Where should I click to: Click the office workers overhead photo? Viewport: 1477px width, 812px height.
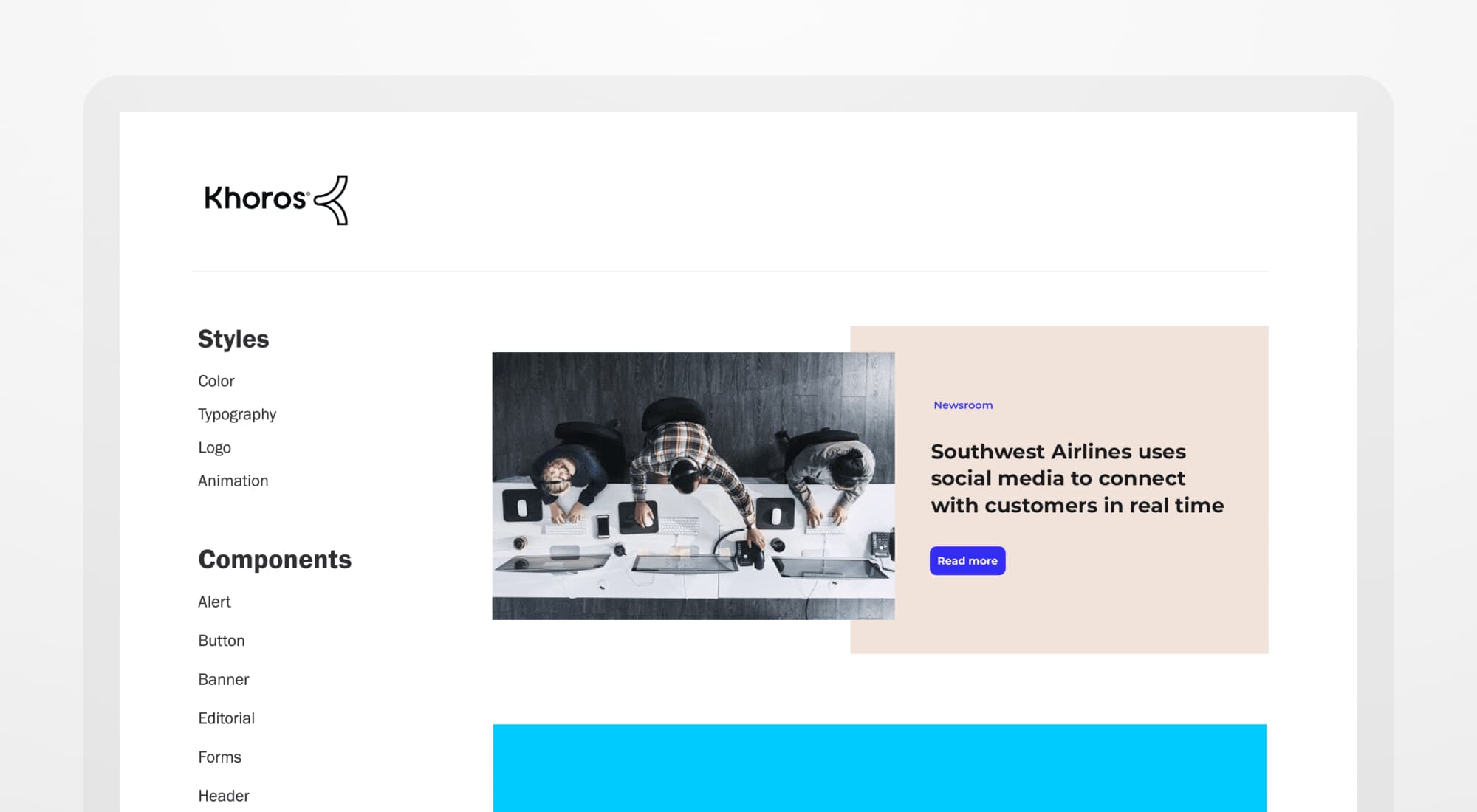[x=693, y=486]
